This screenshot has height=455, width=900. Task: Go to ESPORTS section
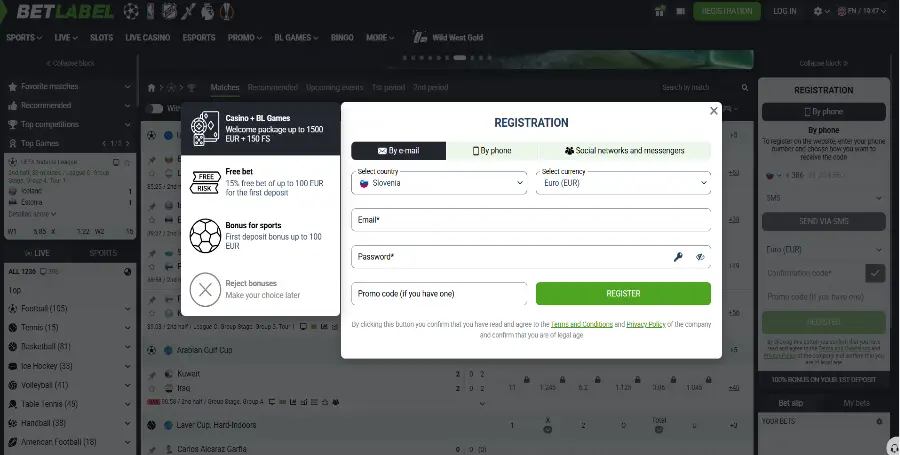[x=199, y=37]
